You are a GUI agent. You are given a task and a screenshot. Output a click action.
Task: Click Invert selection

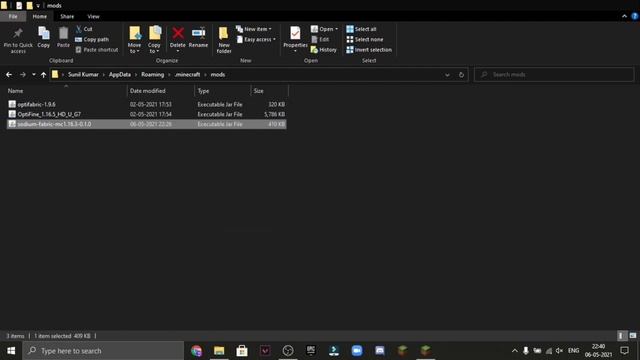click(x=369, y=50)
